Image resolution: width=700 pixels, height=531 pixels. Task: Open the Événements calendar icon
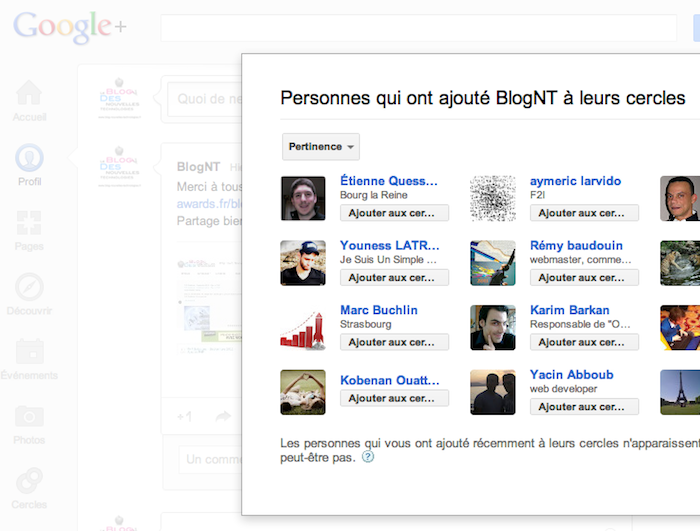[x=30, y=353]
